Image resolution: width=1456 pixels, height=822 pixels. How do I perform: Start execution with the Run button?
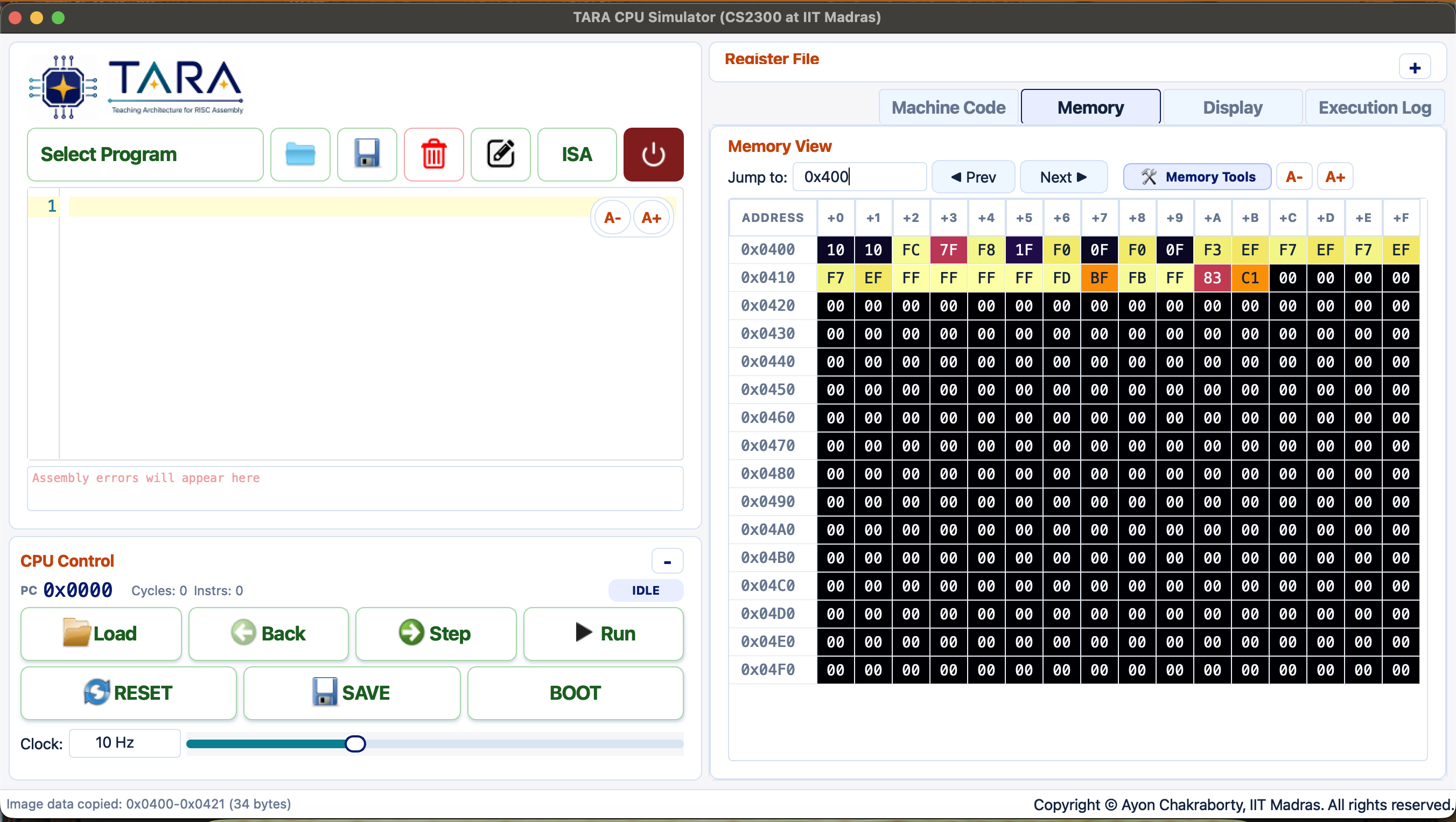604,634
